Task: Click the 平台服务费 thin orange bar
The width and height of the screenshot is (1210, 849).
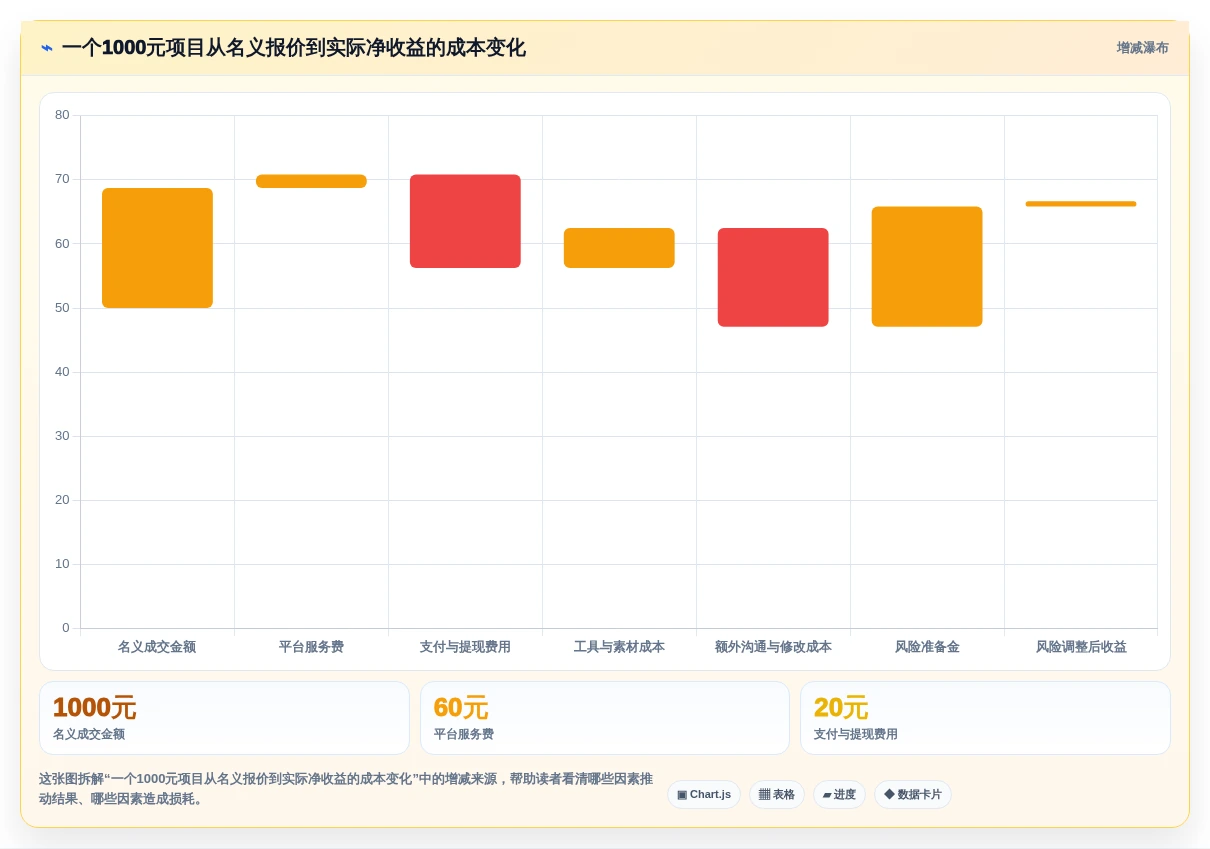Action: tap(311, 181)
